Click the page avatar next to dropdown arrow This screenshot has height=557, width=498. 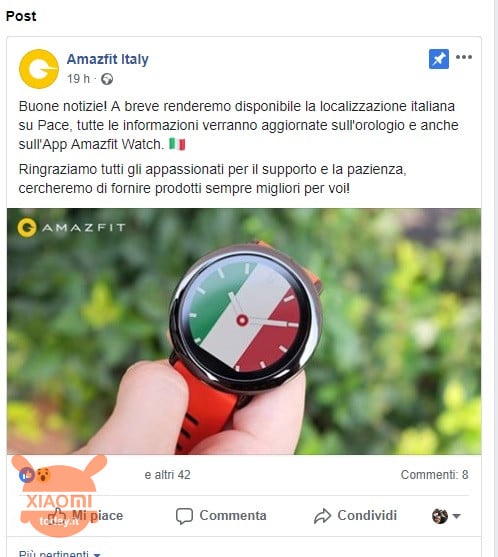(440, 516)
